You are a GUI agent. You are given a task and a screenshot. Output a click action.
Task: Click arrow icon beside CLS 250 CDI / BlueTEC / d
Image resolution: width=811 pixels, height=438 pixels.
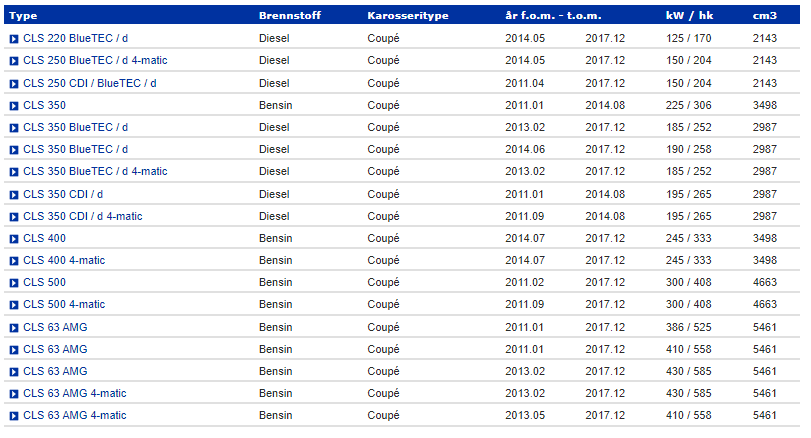[14, 84]
